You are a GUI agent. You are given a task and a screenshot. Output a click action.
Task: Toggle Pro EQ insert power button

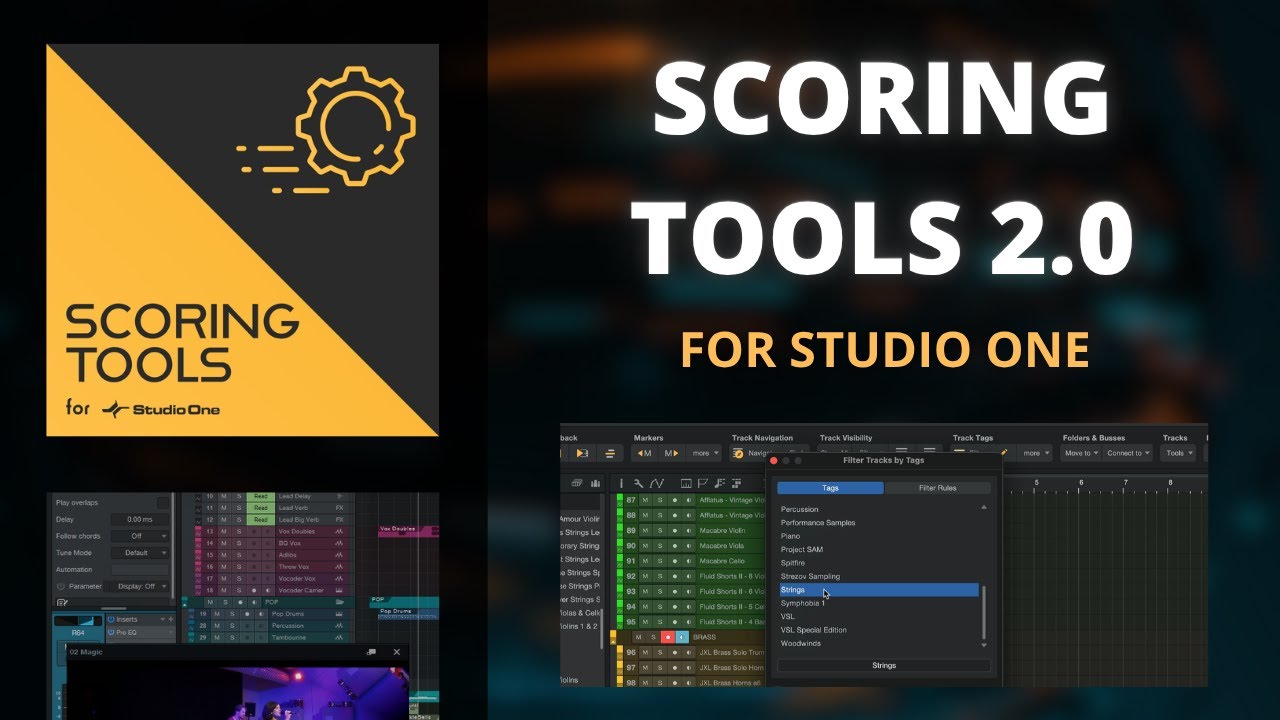click(x=110, y=632)
